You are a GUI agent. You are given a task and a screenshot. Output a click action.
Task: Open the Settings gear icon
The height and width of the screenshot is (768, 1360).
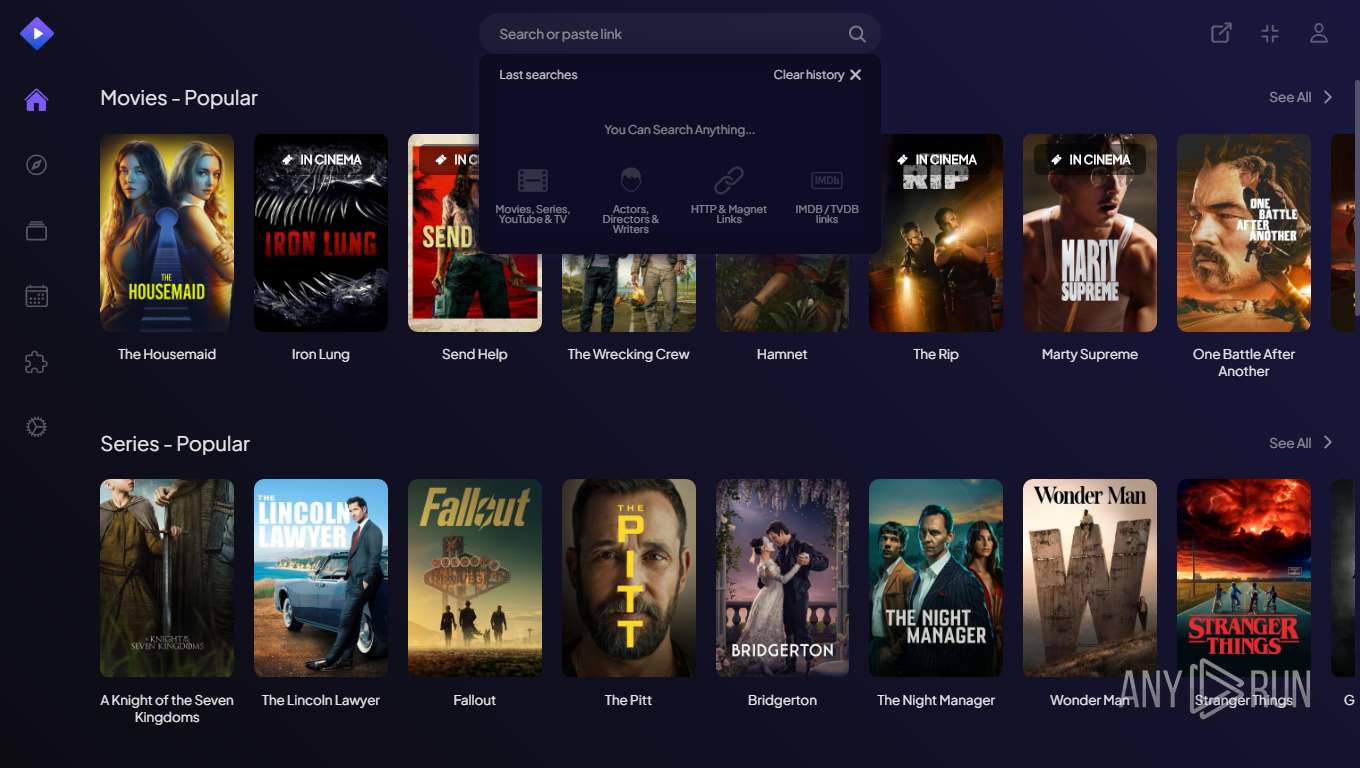pyautogui.click(x=37, y=427)
